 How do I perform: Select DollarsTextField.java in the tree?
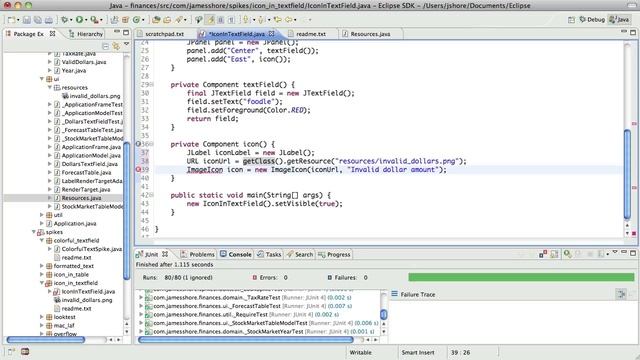click(89, 164)
